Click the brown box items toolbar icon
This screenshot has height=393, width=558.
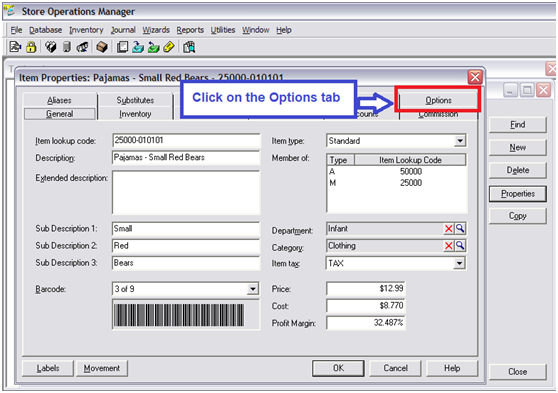point(102,47)
